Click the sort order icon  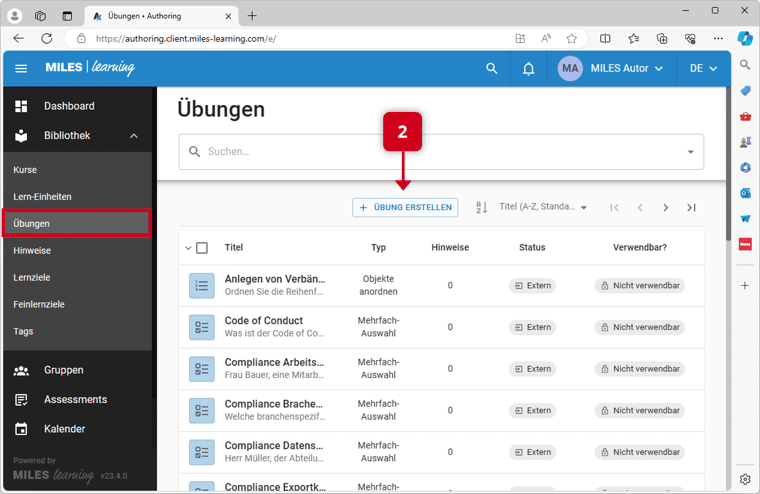(482, 207)
